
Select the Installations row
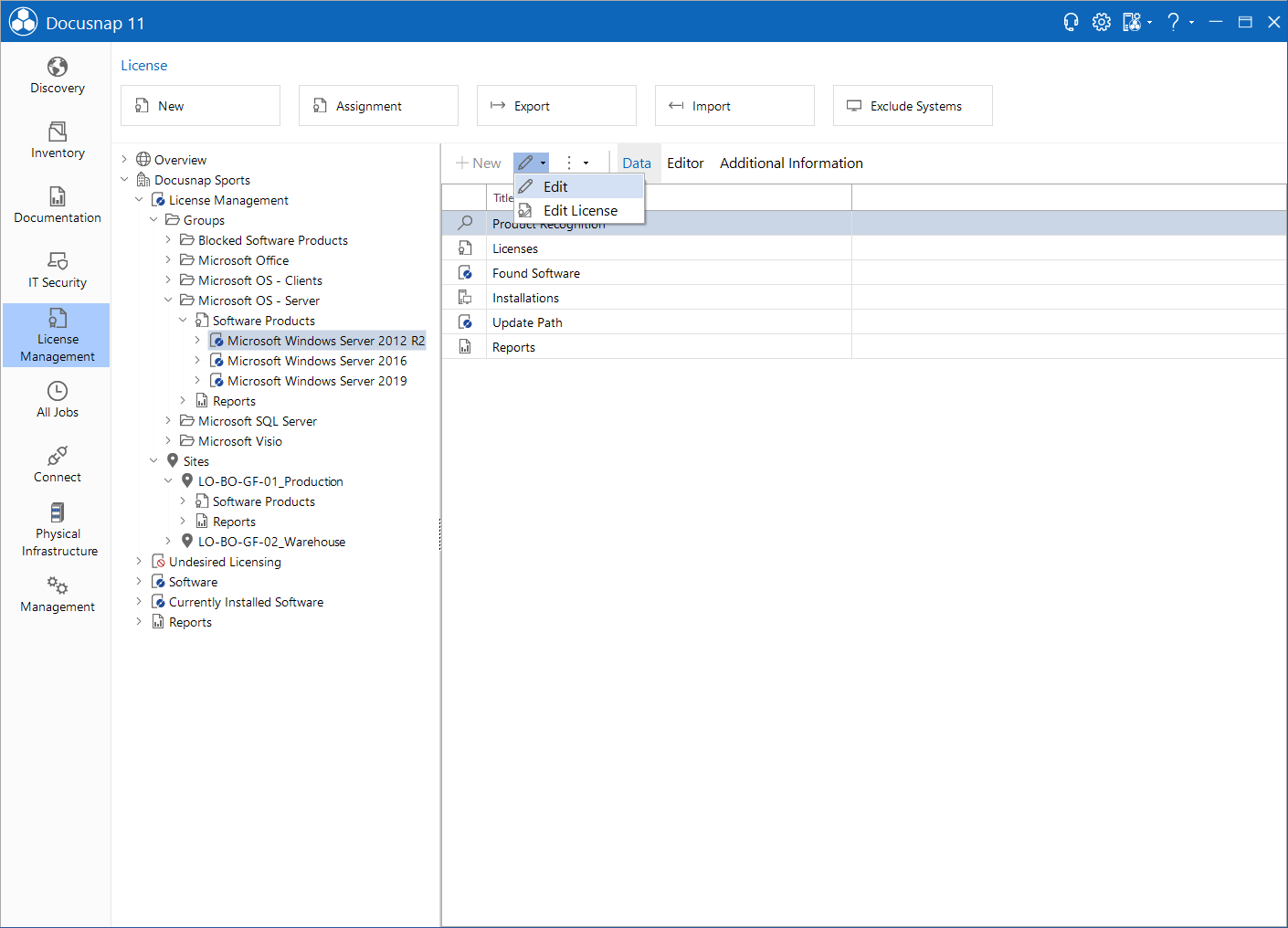tap(864, 297)
